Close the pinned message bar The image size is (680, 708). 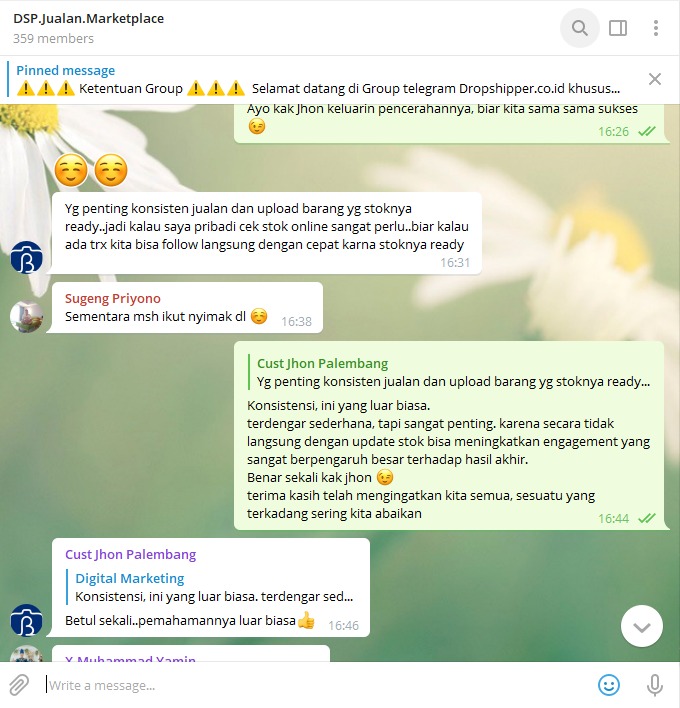655,79
